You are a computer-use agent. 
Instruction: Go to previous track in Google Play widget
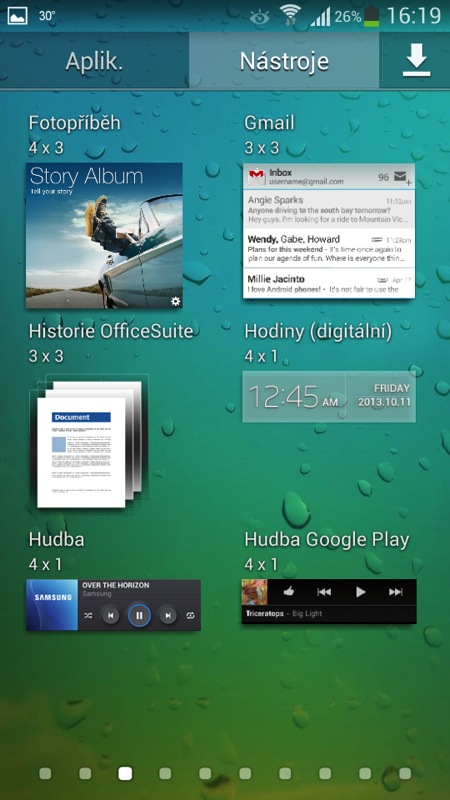pos(324,592)
